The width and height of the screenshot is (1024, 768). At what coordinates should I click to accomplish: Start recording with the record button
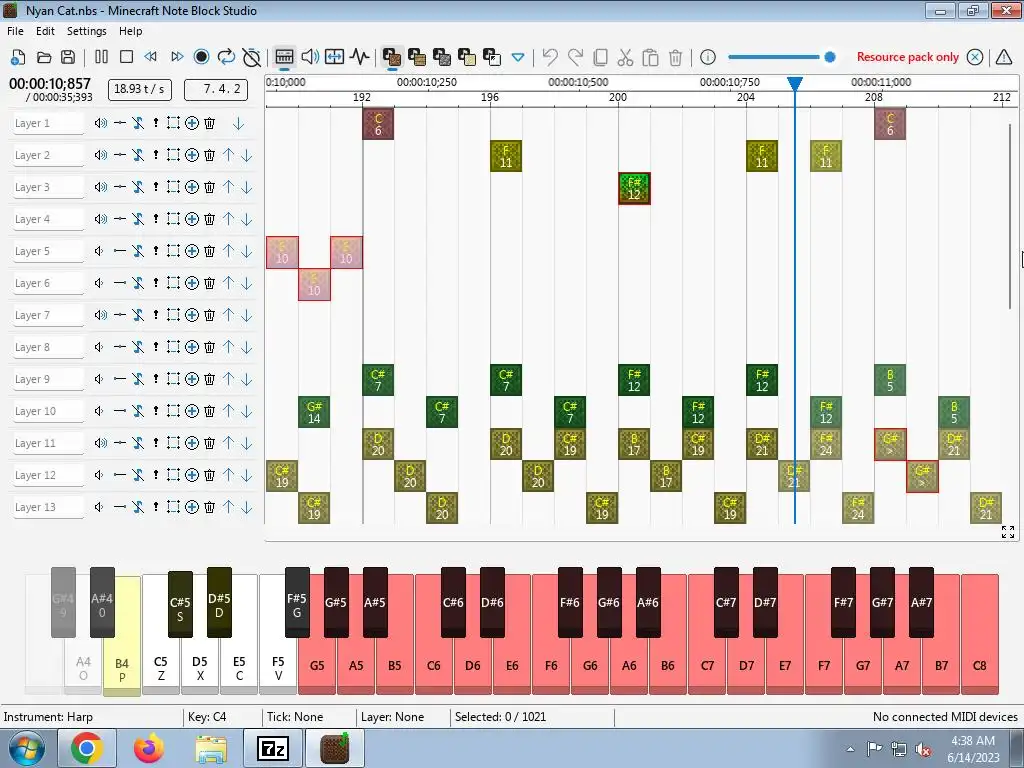click(201, 57)
